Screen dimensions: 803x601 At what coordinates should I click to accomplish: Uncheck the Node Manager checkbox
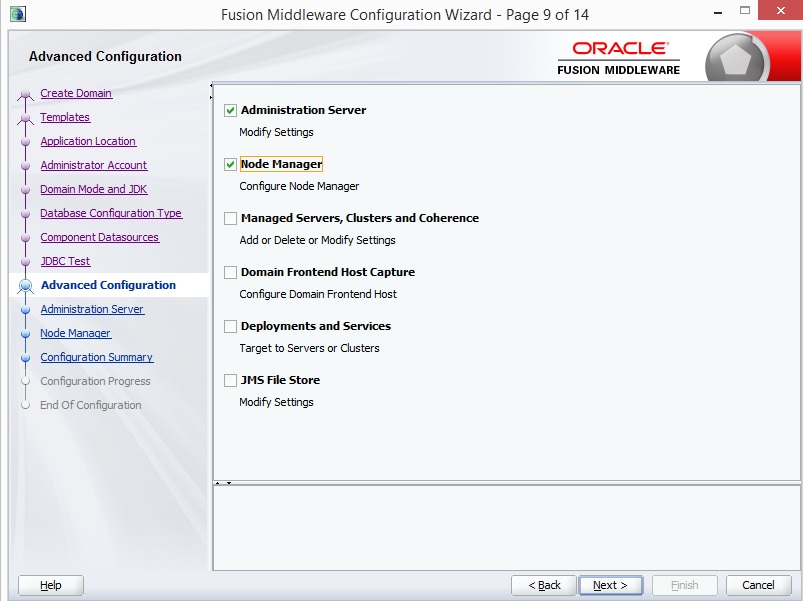[230, 164]
